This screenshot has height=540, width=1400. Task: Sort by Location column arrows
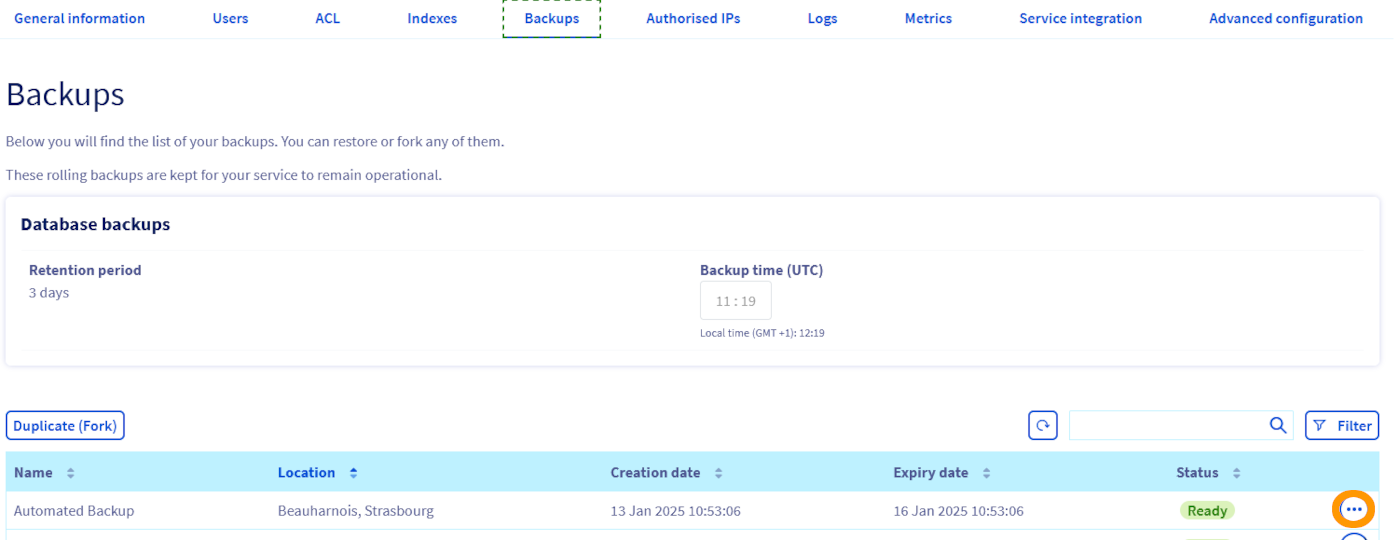(x=353, y=473)
